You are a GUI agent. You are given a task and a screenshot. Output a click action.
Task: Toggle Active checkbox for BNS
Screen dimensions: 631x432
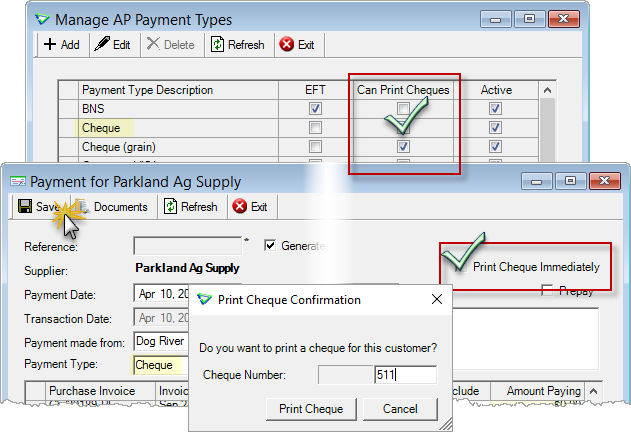click(495, 108)
